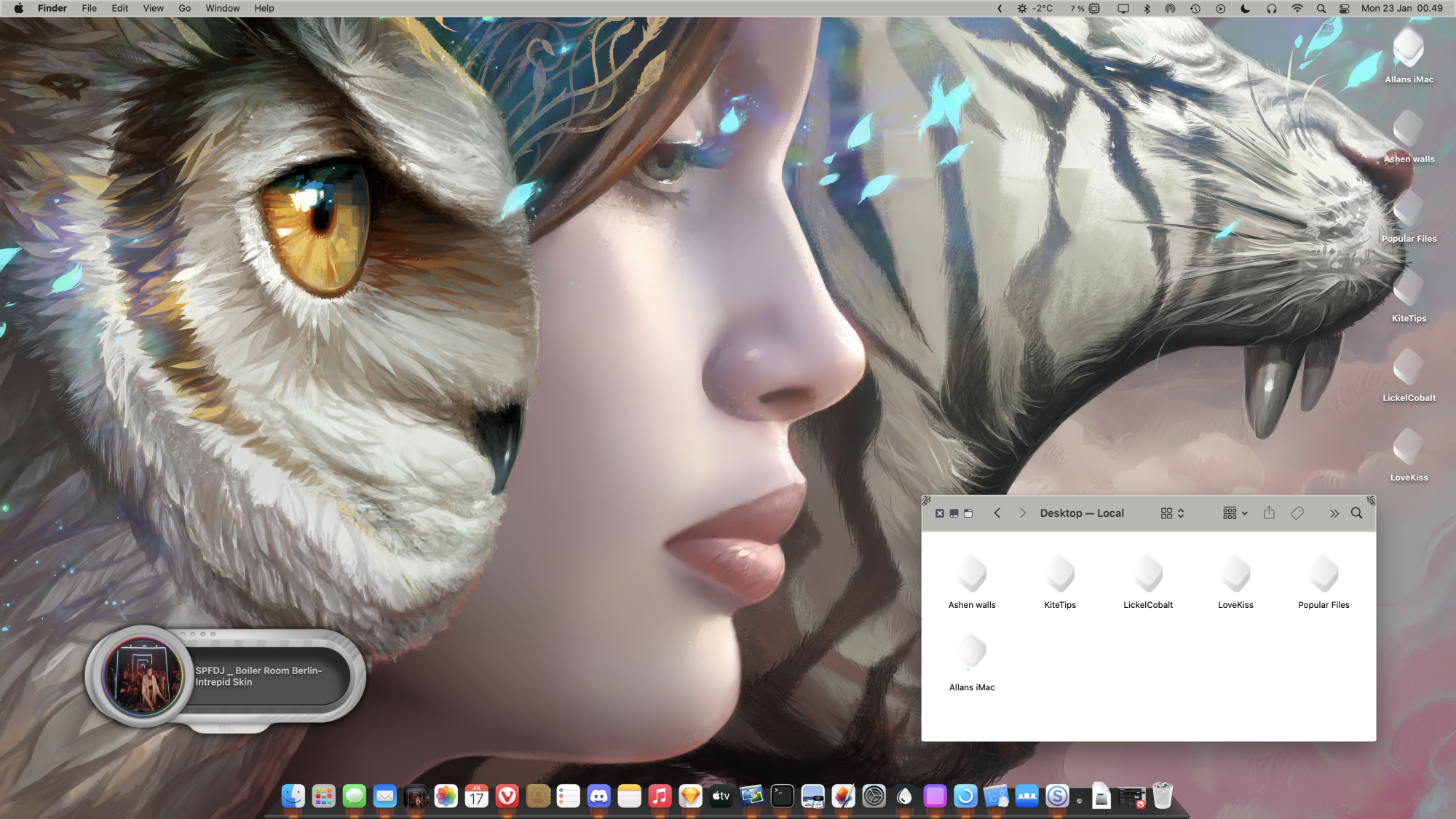
Task: Click the Share icon in Finder toolbar
Action: point(1269,513)
